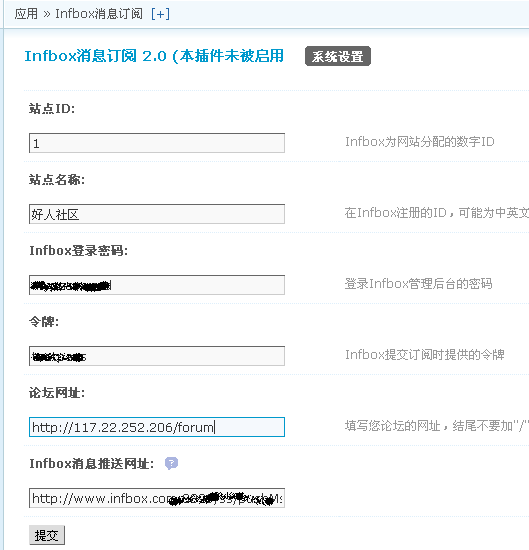Click the 提交 submit button
This screenshot has width=529, height=550.
(x=47, y=535)
